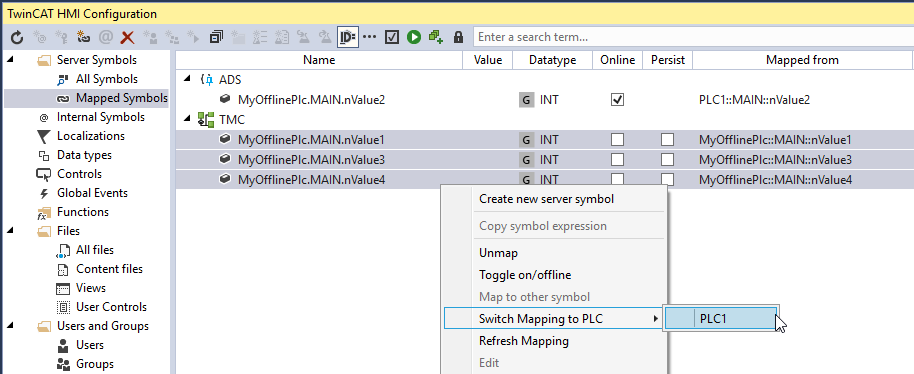This screenshot has height=374, width=914.
Task: Collapse the Users and Groups node
Action: [11, 326]
